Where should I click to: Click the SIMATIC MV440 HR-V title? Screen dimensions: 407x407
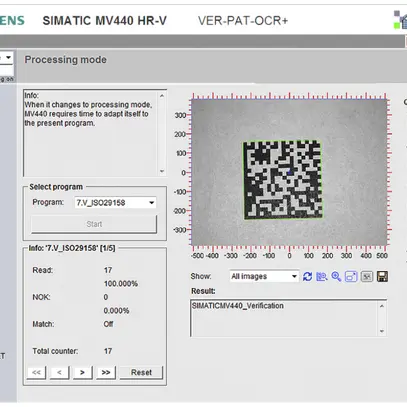click(x=104, y=21)
